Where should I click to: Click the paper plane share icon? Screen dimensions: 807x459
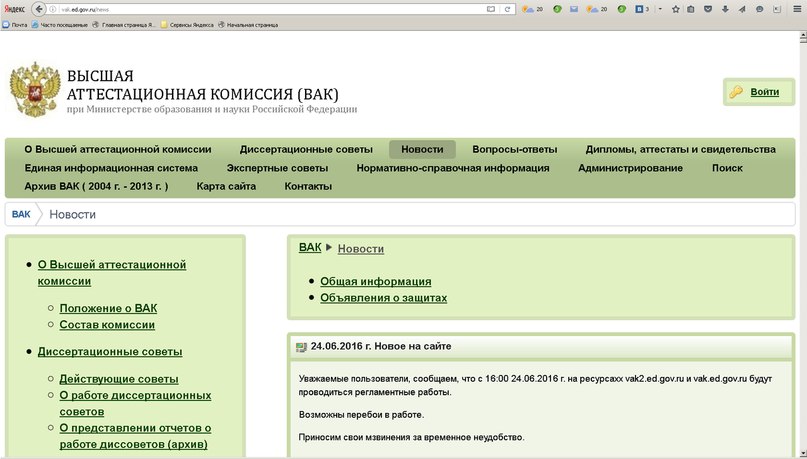point(742,9)
